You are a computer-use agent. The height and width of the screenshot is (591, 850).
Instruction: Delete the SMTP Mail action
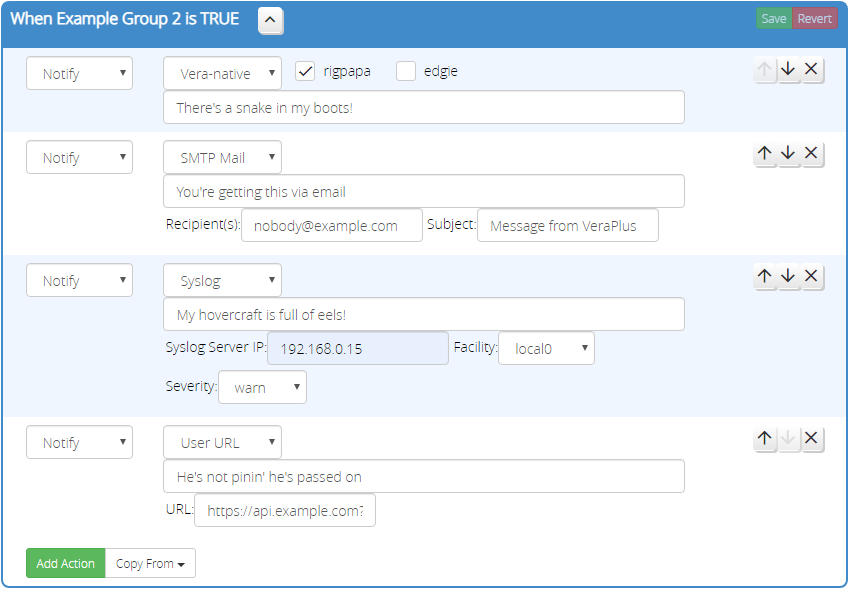[x=811, y=153]
